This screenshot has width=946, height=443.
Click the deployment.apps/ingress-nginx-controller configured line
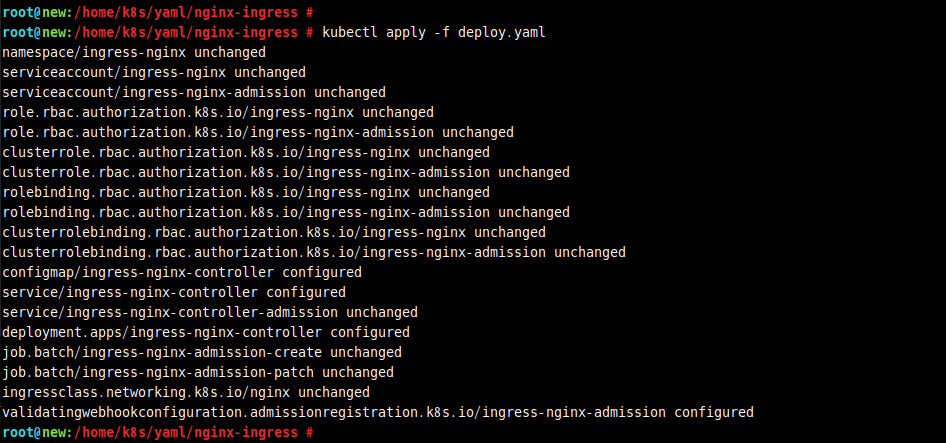[206, 332]
